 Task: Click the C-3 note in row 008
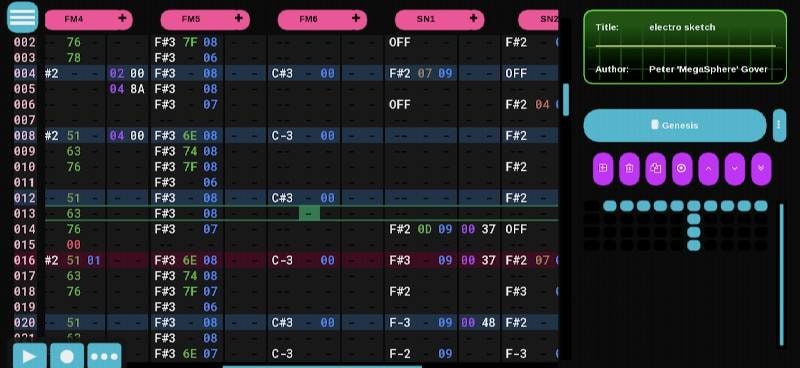(x=282, y=136)
